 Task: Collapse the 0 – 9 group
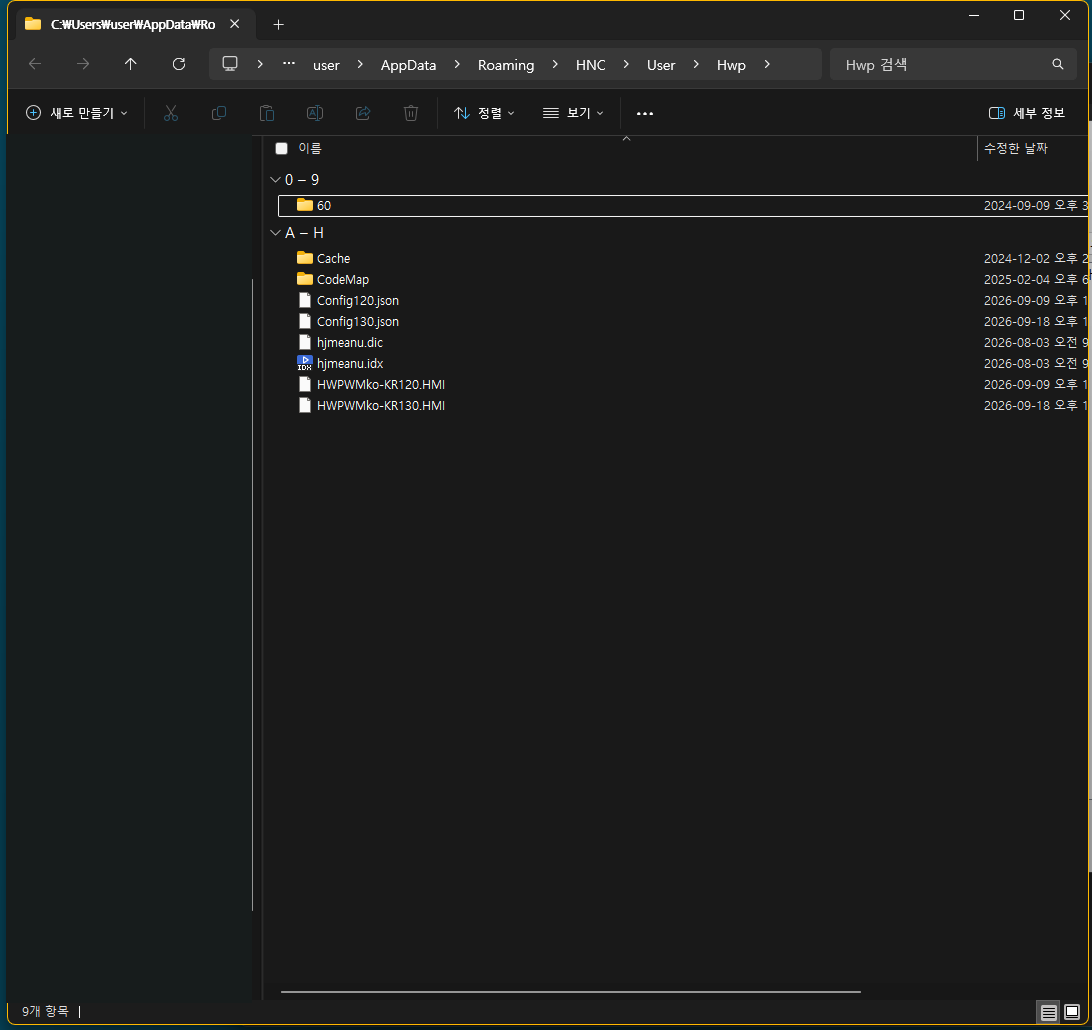(x=275, y=180)
